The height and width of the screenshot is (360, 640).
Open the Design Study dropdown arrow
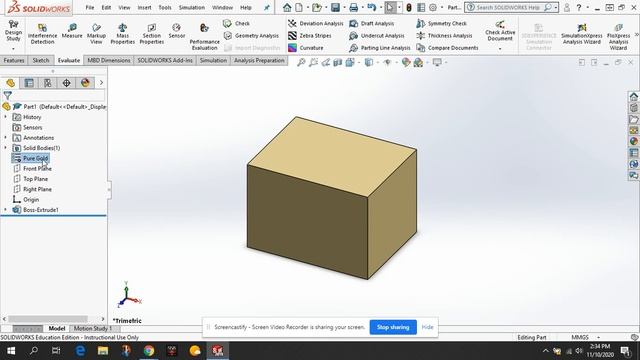click(x=13, y=49)
